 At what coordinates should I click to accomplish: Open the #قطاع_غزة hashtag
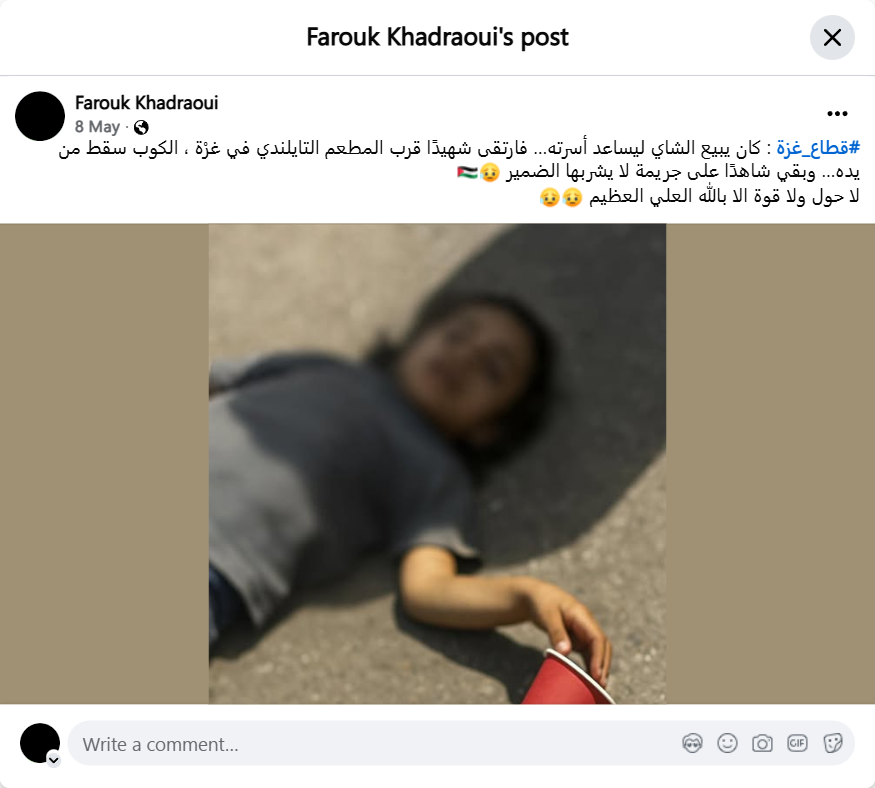pyautogui.click(x=818, y=148)
